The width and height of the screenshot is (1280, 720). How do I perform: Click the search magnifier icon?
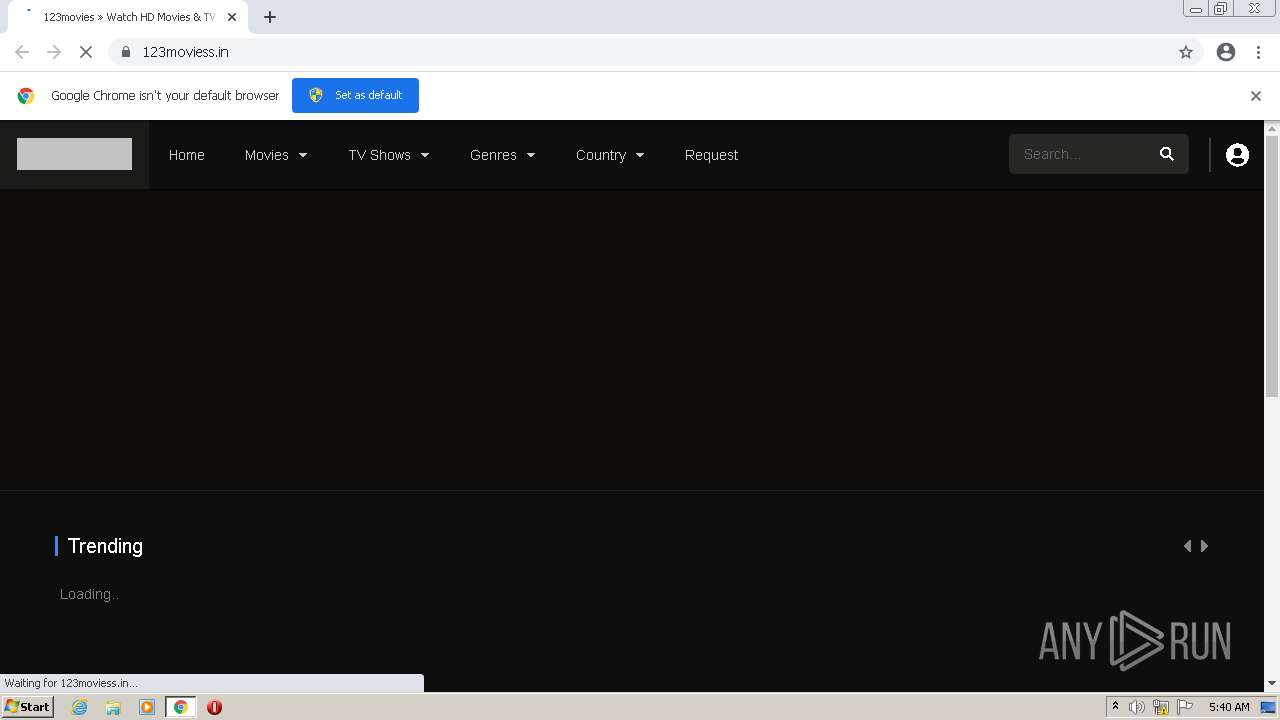click(x=1166, y=154)
